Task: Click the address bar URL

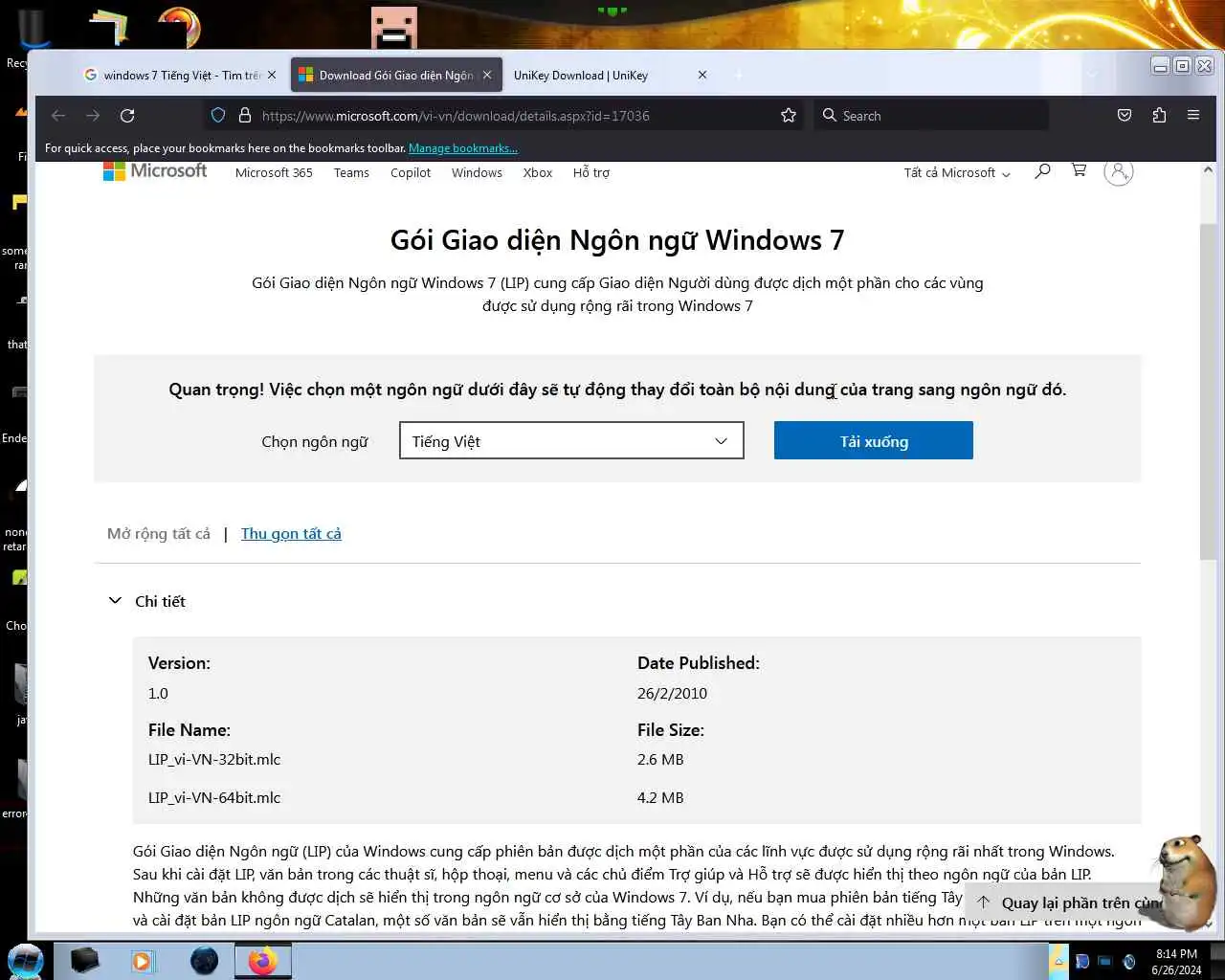Action: [x=456, y=116]
